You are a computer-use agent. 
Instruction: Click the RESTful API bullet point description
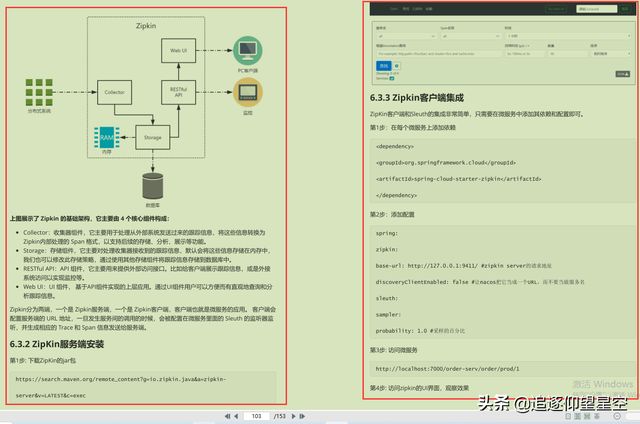point(147,273)
